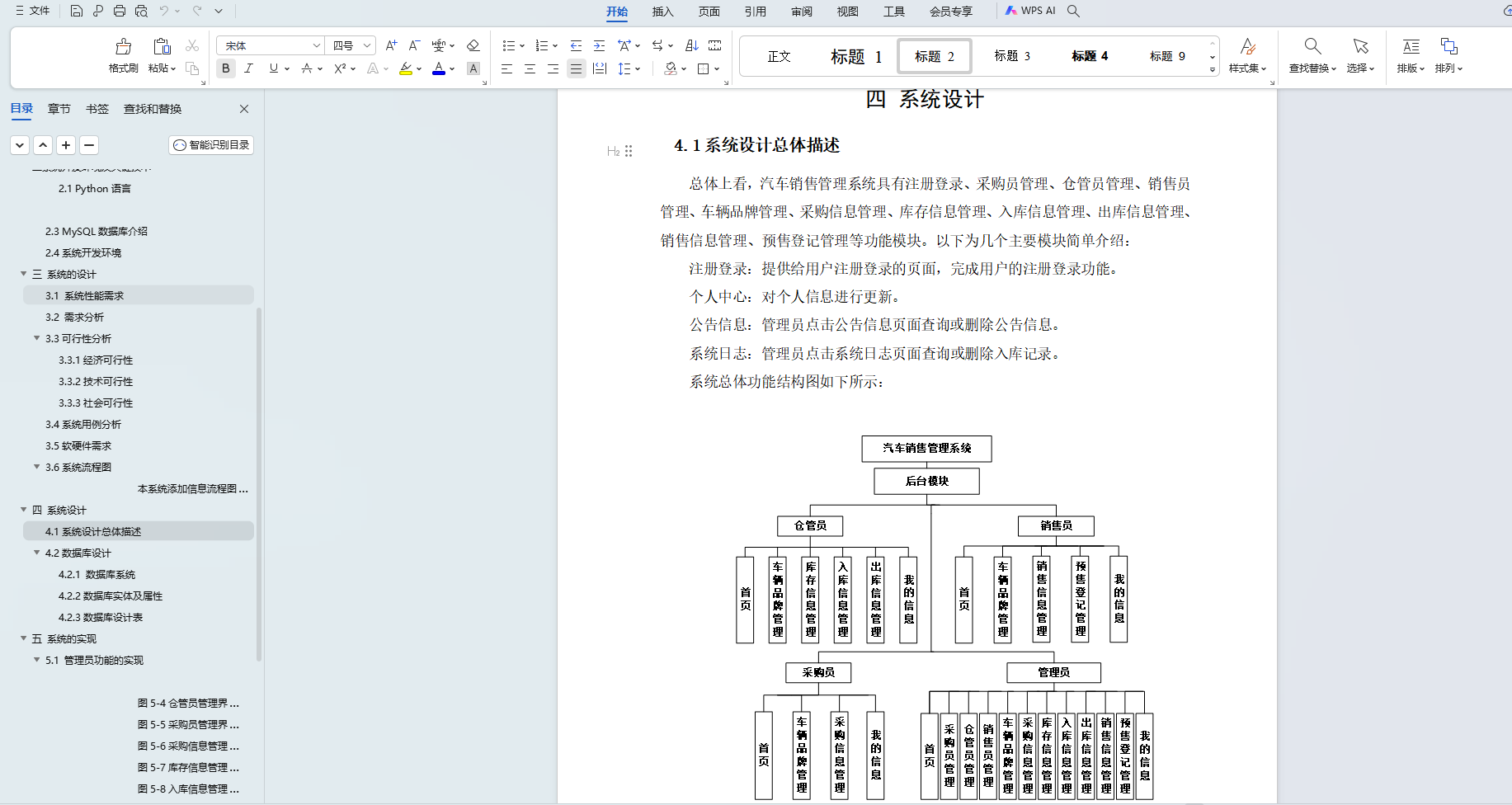Switch to the 插入 ribbon tab

pos(662,11)
